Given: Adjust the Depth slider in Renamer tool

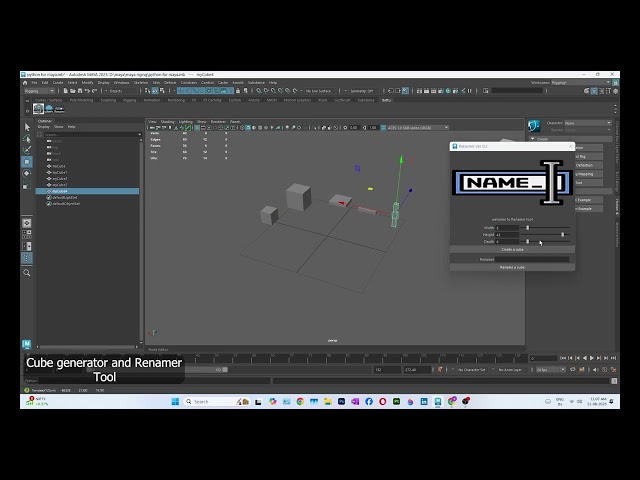Looking at the screenshot, I should (x=527, y=242).
